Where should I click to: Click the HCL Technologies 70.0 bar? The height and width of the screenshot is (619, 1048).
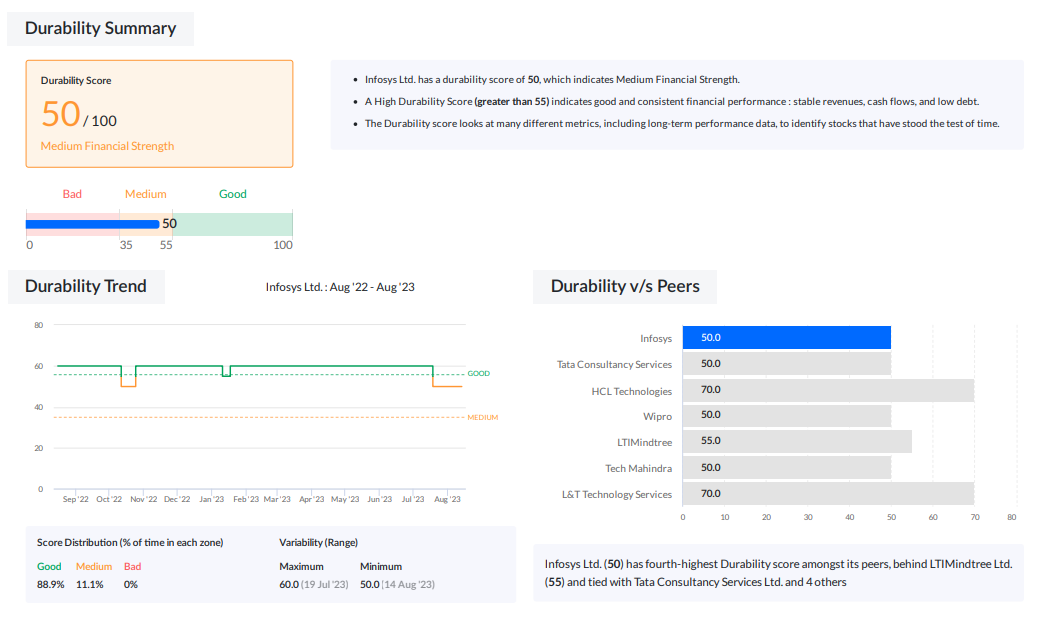pos(828,390)
